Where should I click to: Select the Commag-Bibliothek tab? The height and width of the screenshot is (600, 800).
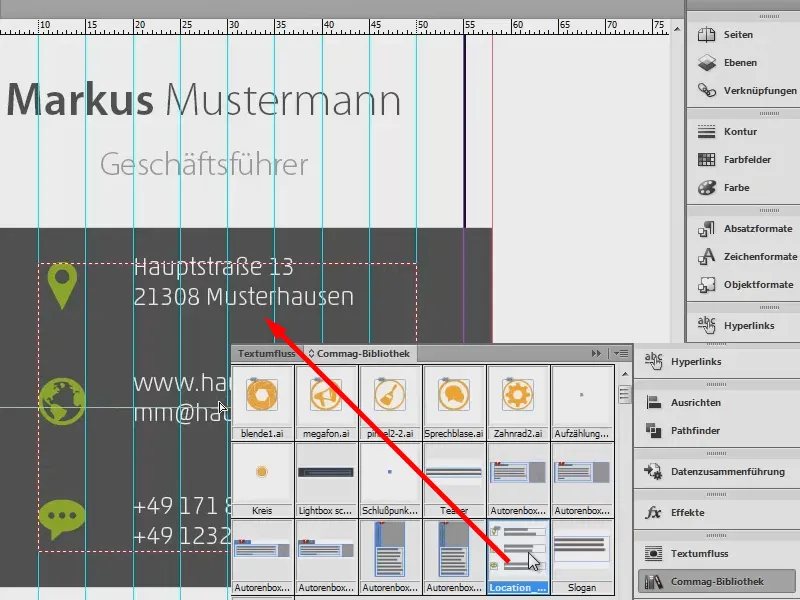point(359,354)
